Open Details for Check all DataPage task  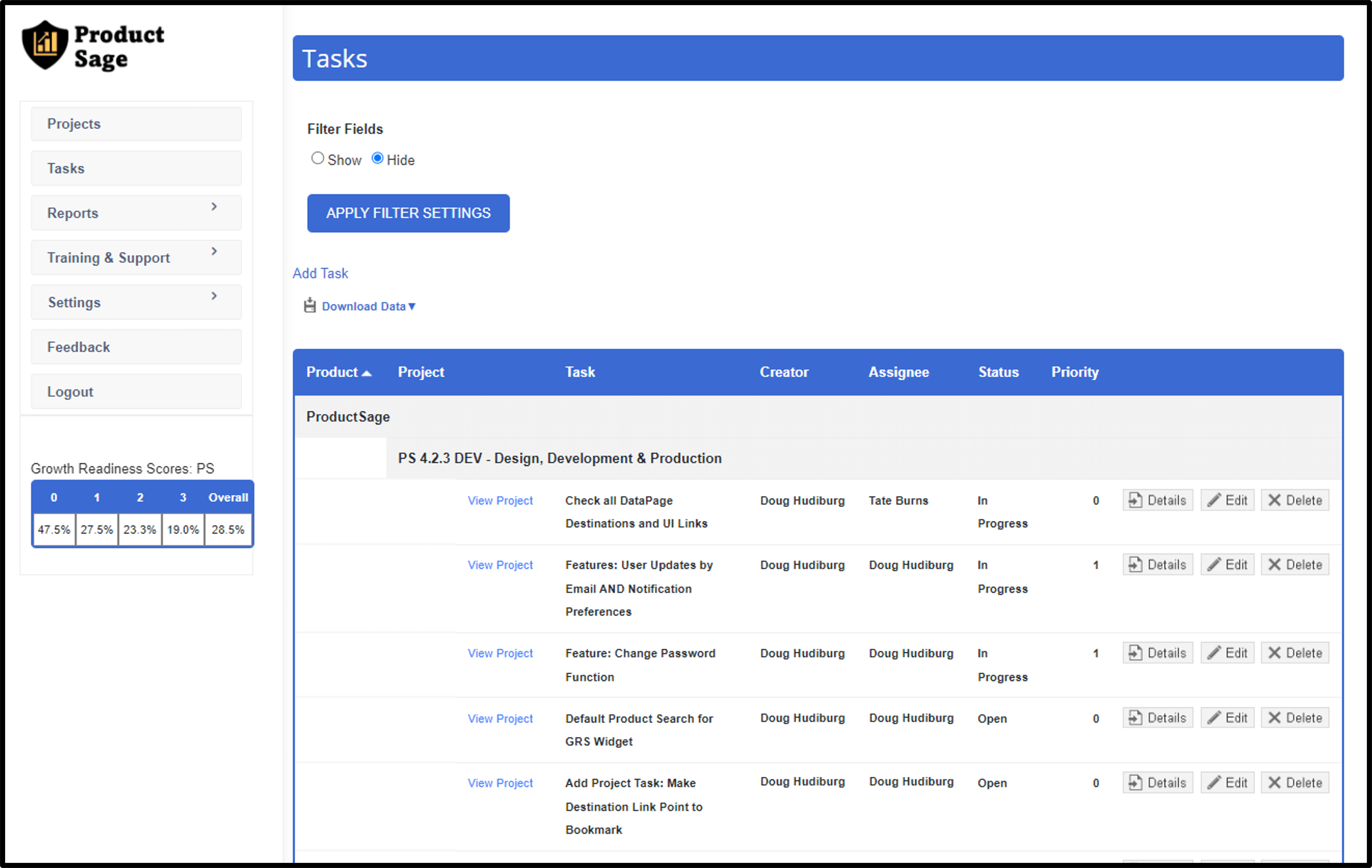pos(1158,500)
